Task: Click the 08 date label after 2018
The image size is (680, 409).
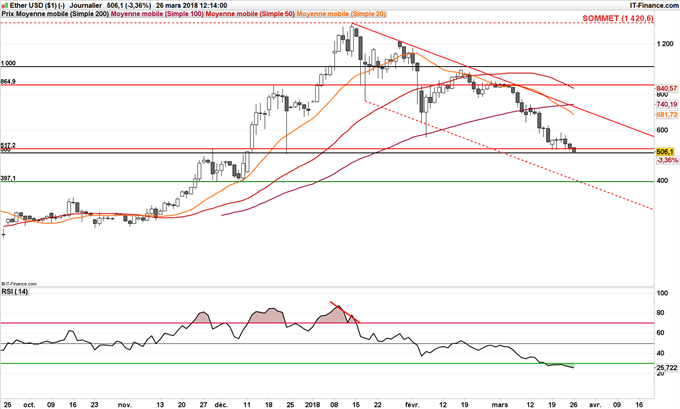Action: coord(334,405)
